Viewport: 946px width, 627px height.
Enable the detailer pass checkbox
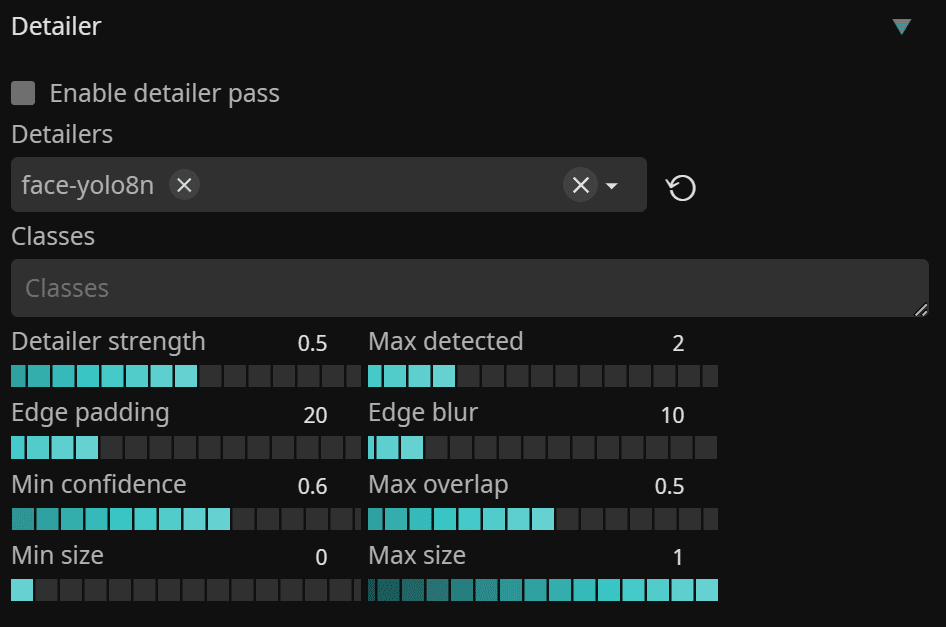click(x=23, y=94)
